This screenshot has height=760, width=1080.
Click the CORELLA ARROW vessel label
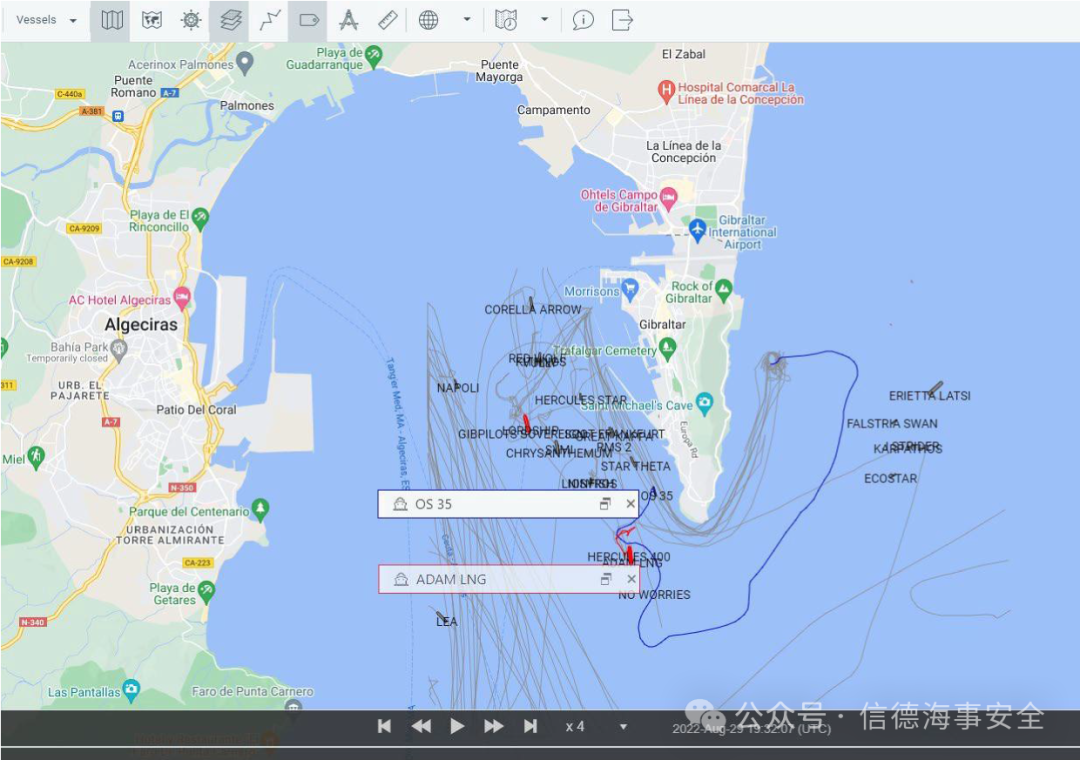tap(532, 310)
